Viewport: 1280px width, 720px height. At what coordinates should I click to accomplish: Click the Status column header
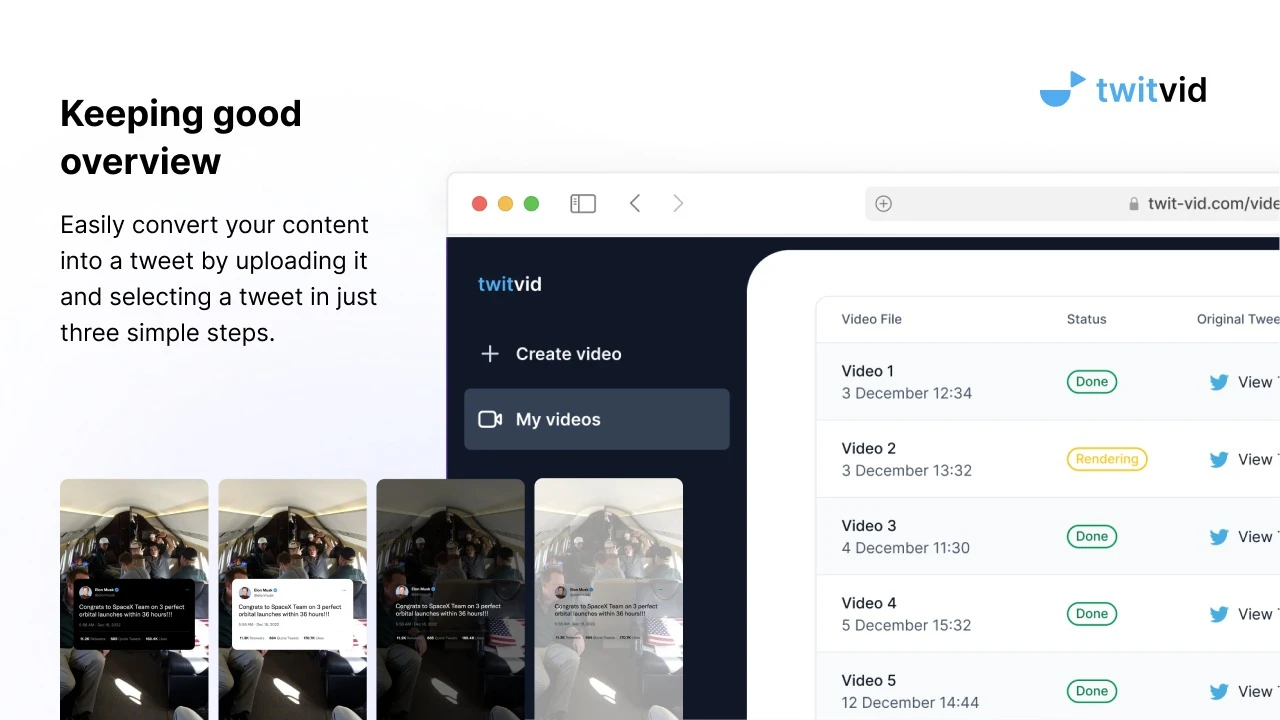pyautogui.click(x=1087, y=319)
